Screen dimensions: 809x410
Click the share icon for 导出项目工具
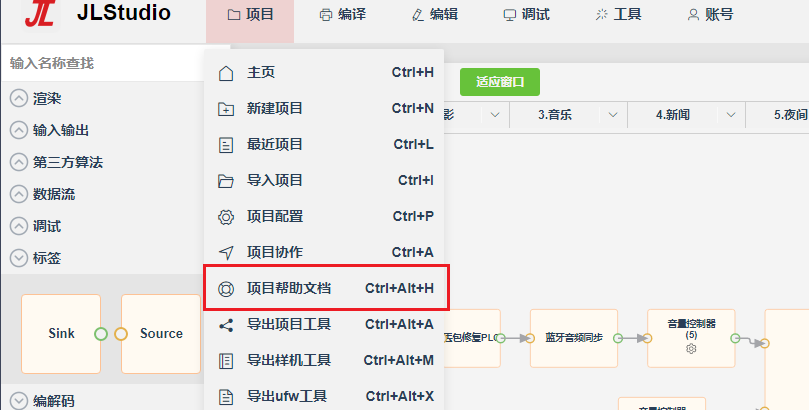point(225,325)
